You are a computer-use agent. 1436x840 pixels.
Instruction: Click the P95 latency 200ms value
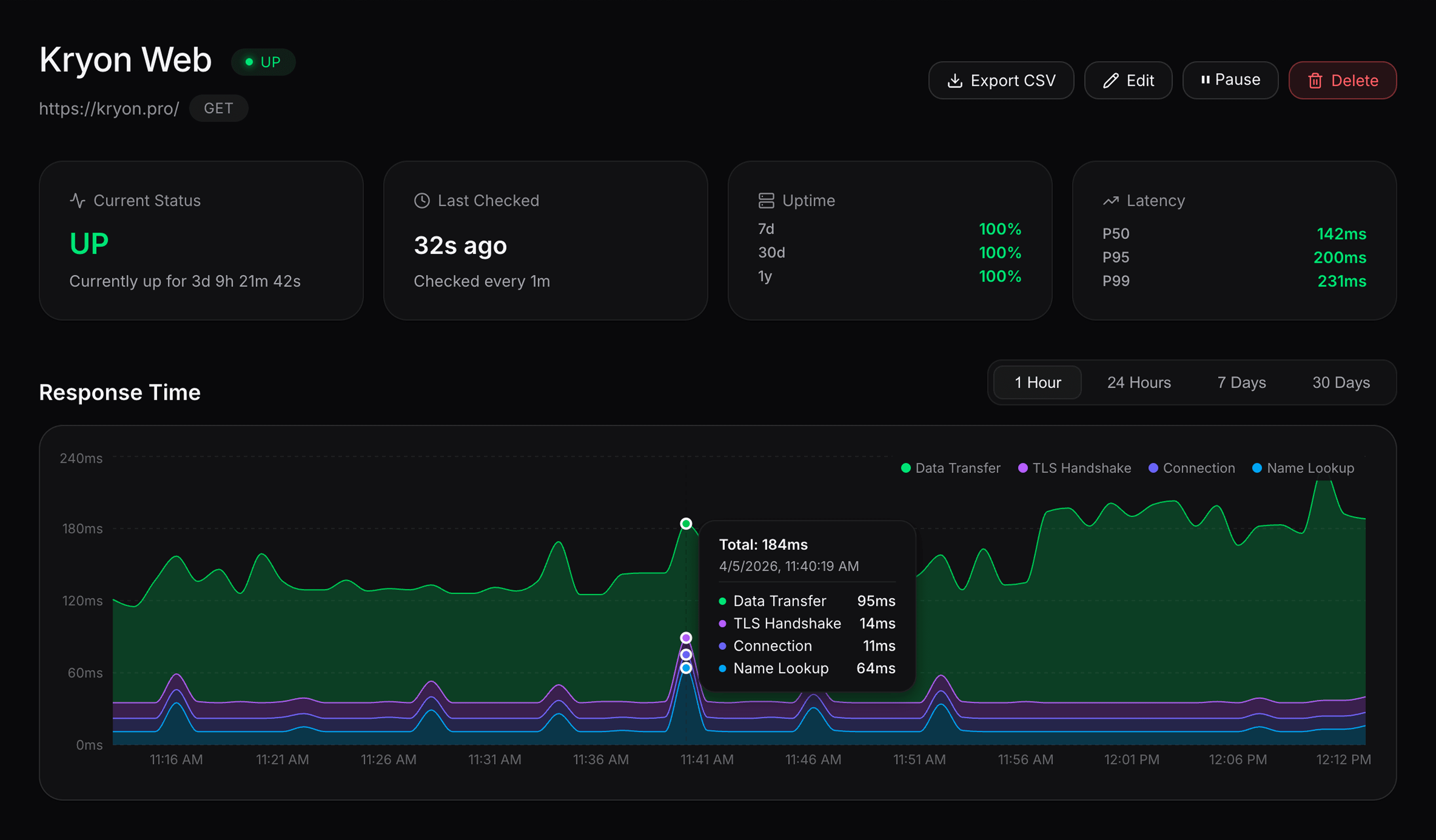[x=1340, y=257]
